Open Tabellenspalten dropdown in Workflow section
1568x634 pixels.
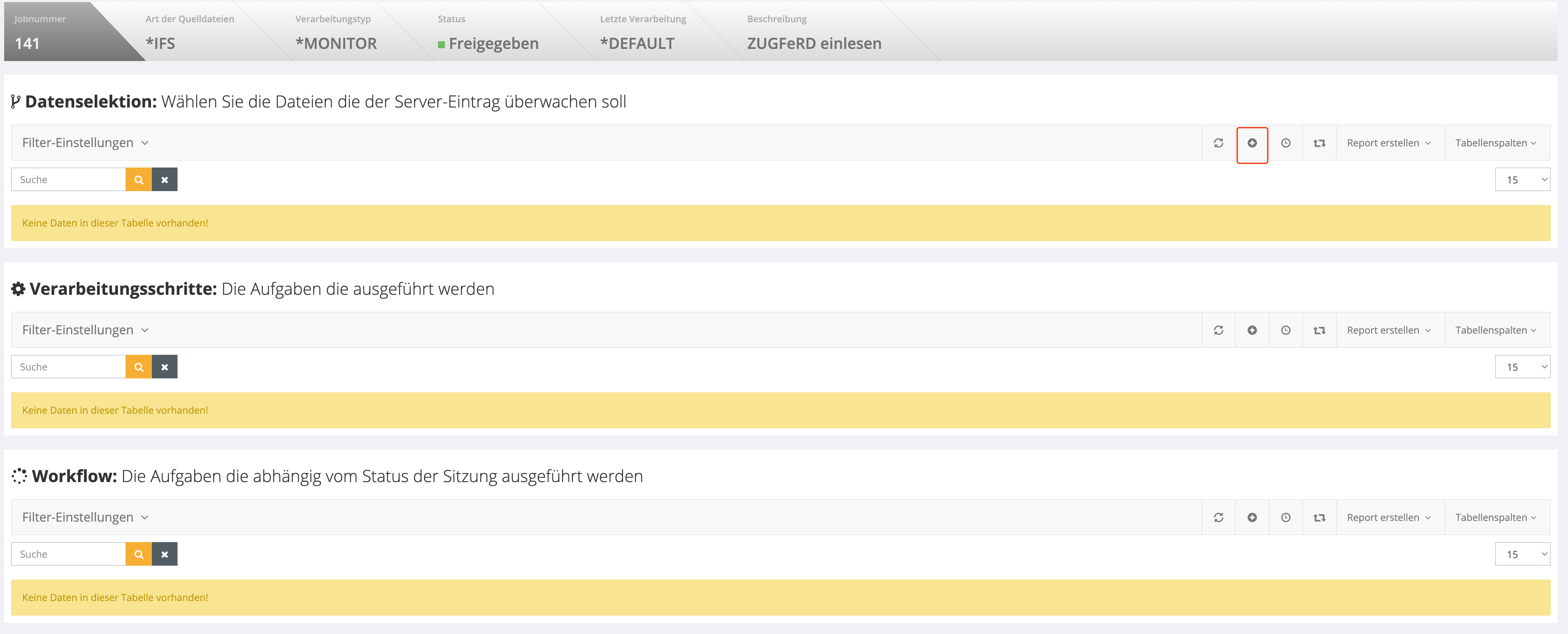click(1495, 517)
